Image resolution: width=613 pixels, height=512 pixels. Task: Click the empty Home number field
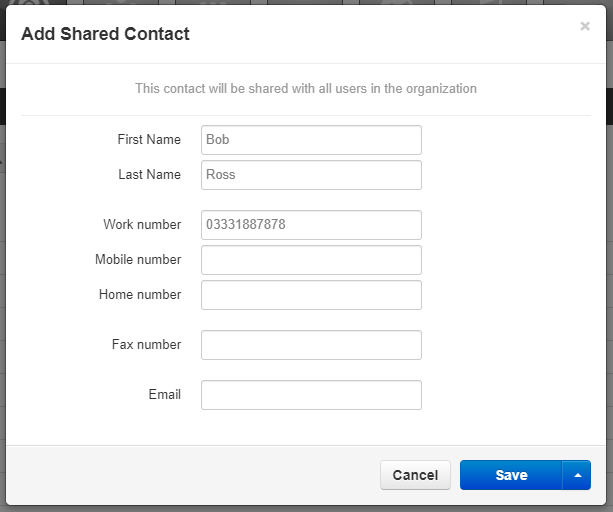point(311,295)
